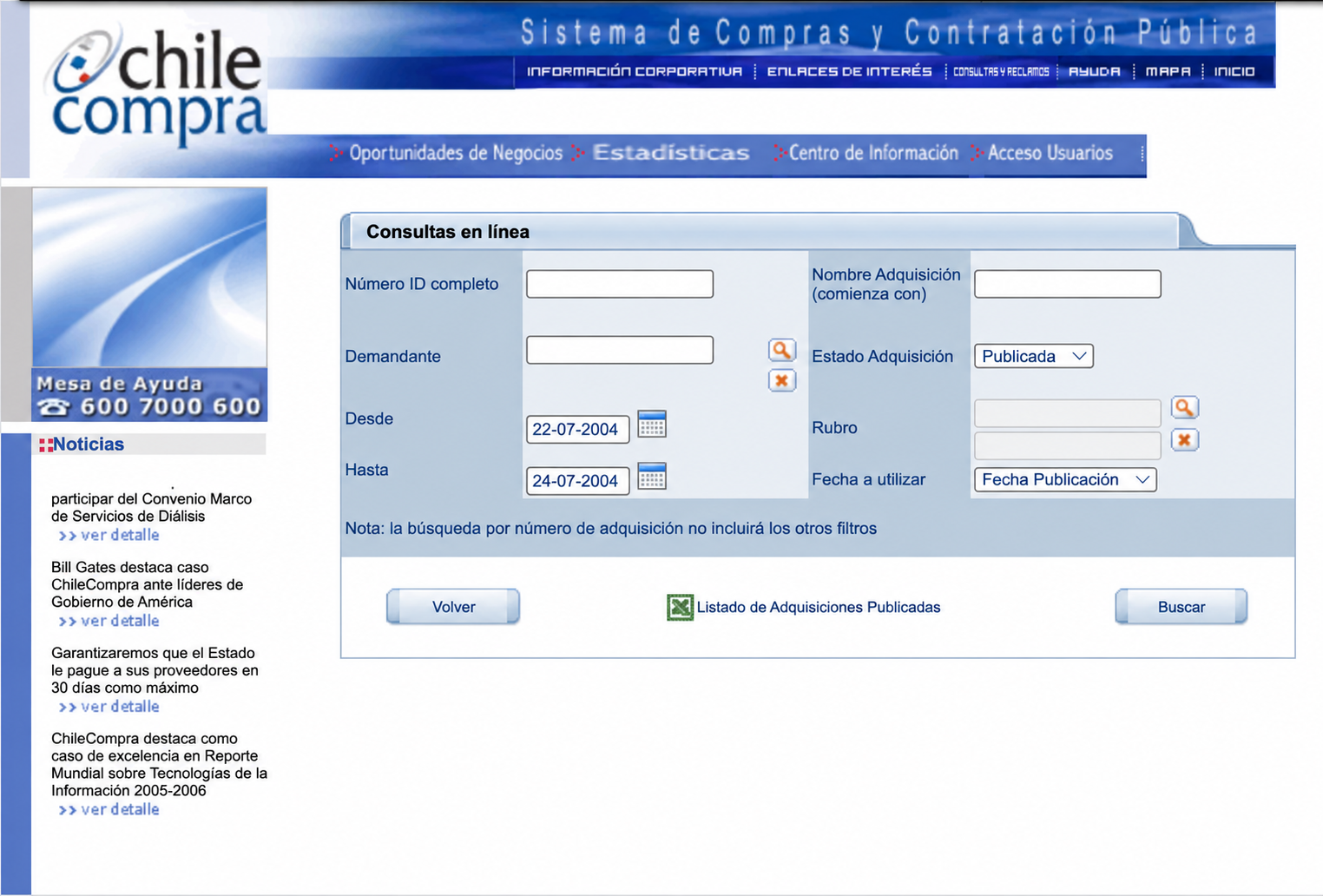1323x896 pixels.
Task: Click the Volver button
Action: tap(453, 607)
